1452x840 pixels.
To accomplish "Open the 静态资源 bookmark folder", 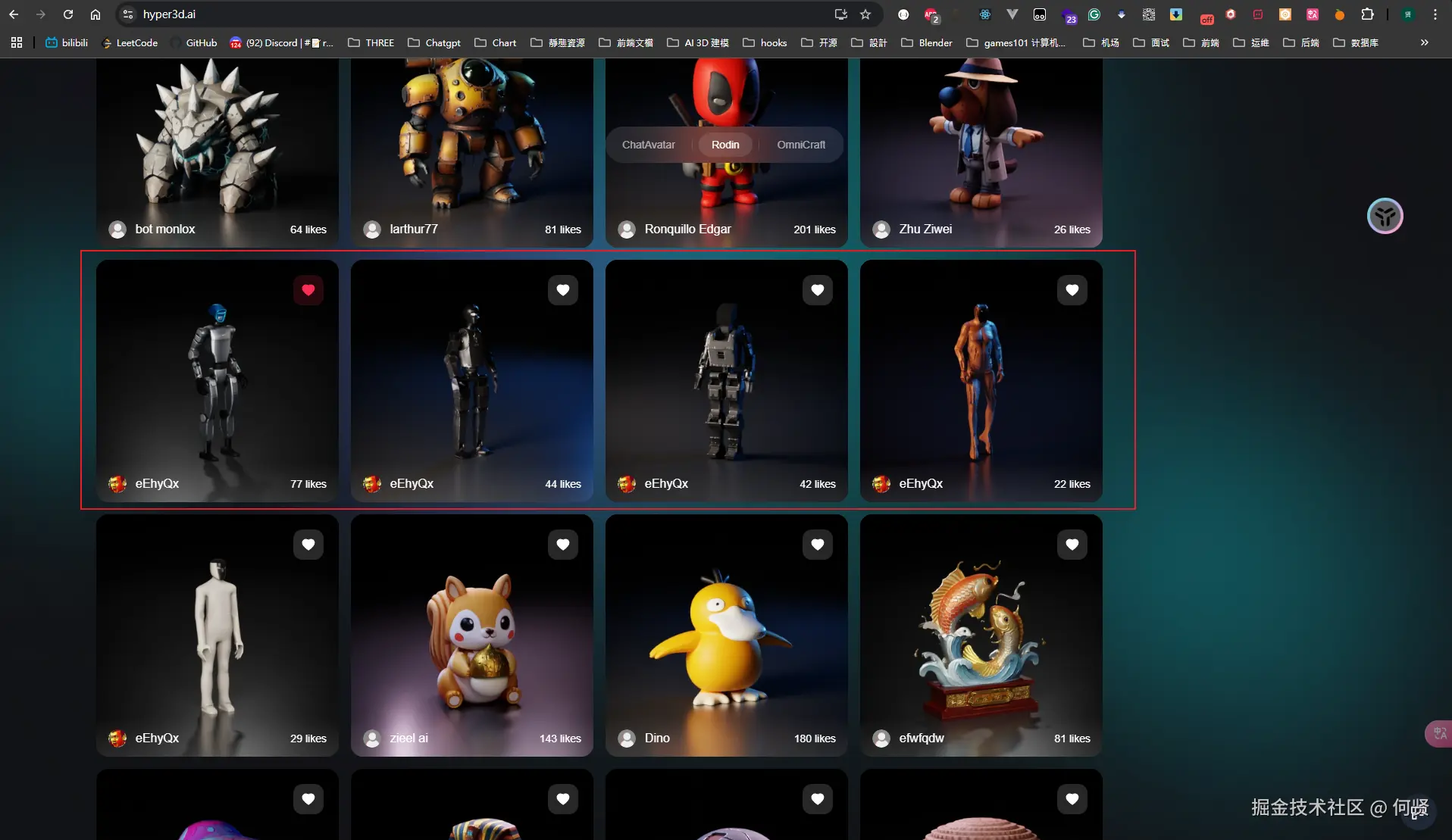I will coord(558,42).
